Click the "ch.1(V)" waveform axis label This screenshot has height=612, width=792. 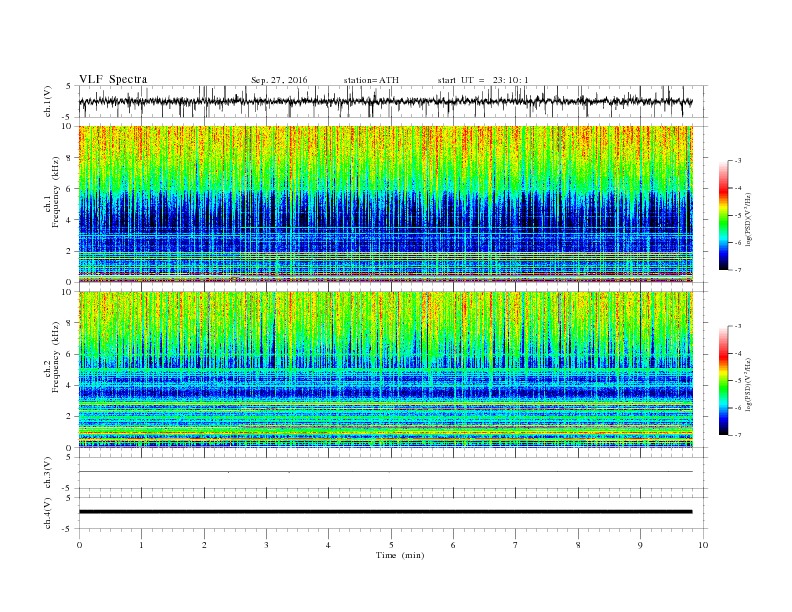pos(48,101)
